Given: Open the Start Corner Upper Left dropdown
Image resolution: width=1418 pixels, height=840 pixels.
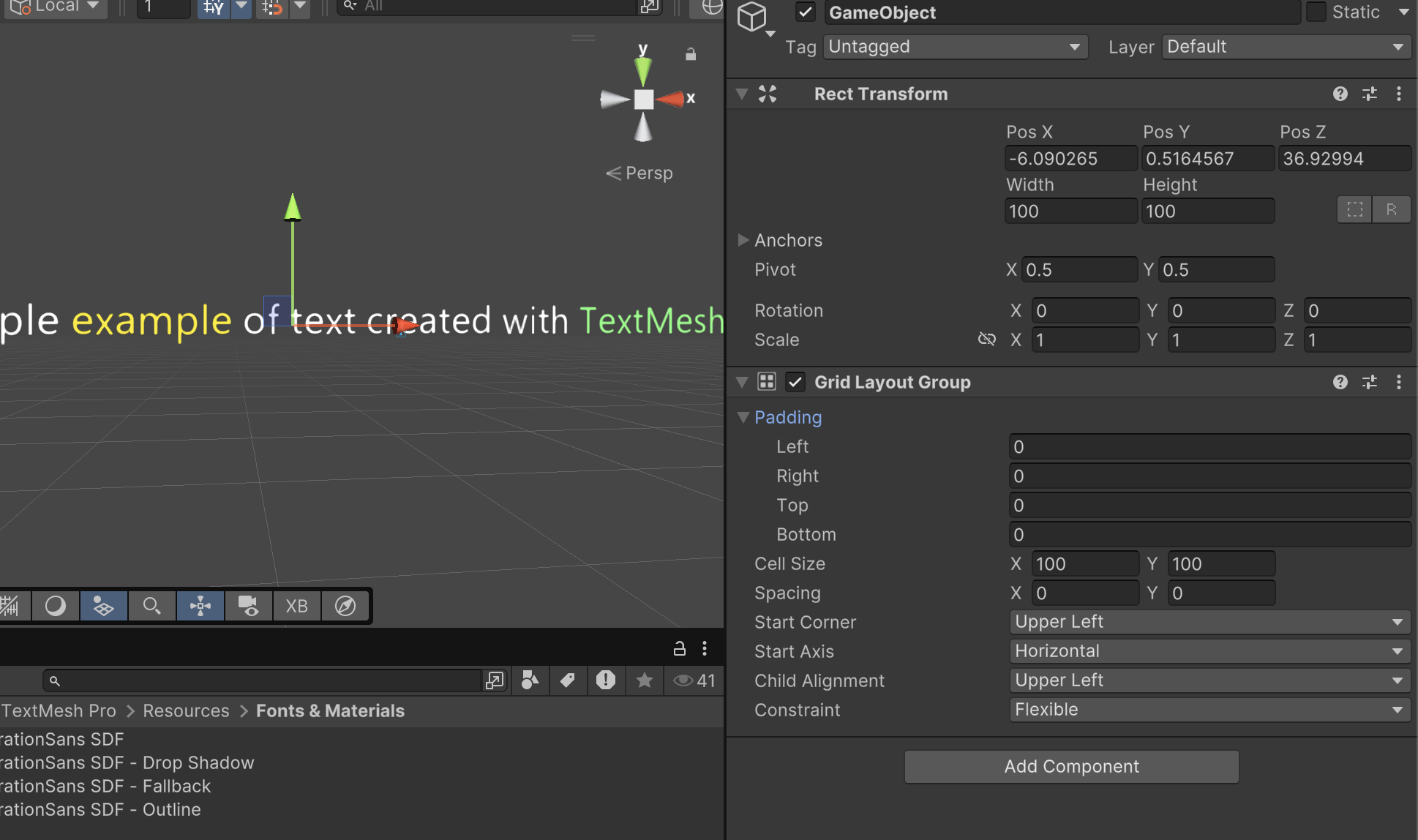Looking at the screenshot, I should point(1209,622).
